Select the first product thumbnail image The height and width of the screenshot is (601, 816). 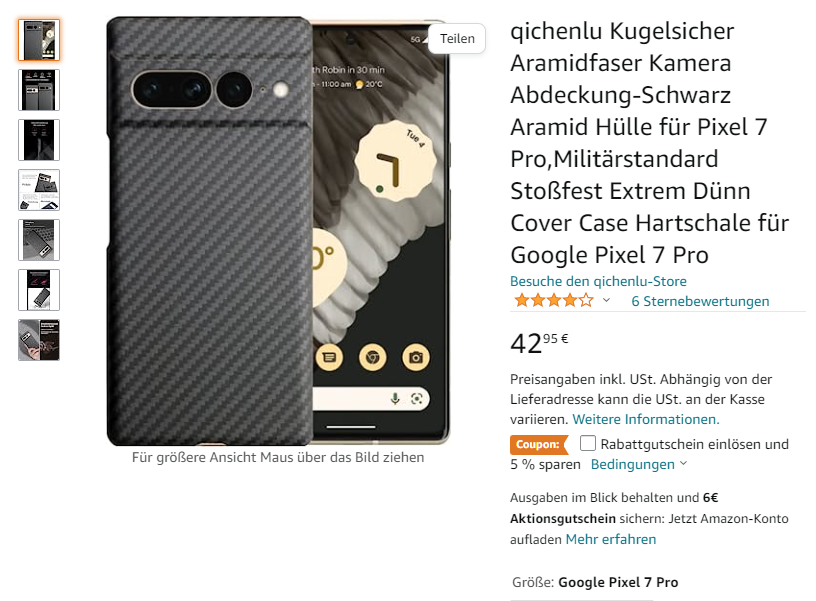click(39, 40)
